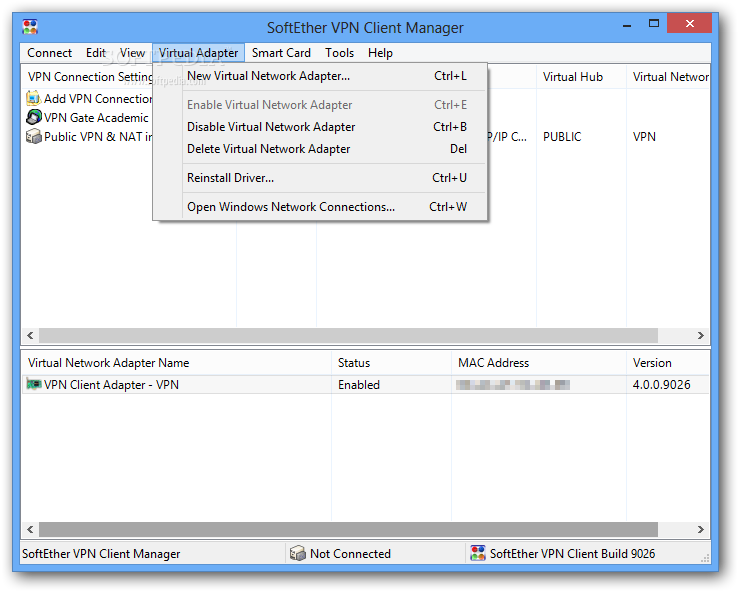
Task: Select the VPN Client Adapter - VPN row
Action: (x=365, y=385)
